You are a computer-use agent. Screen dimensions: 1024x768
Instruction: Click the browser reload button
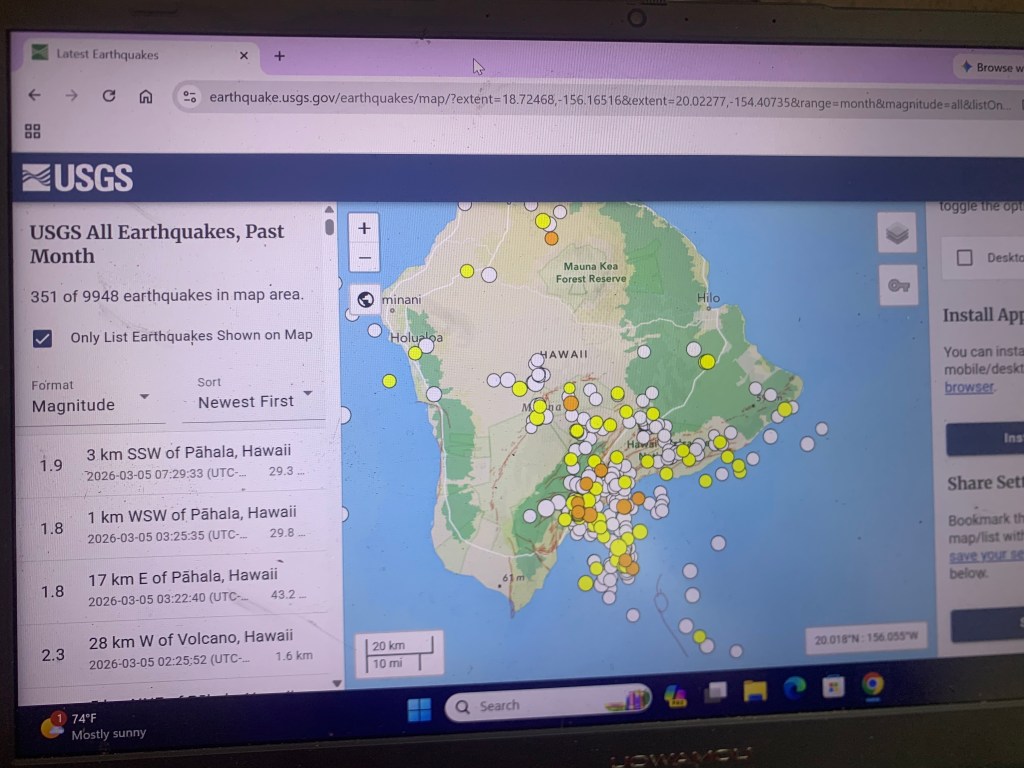click(x=109, y=96)
